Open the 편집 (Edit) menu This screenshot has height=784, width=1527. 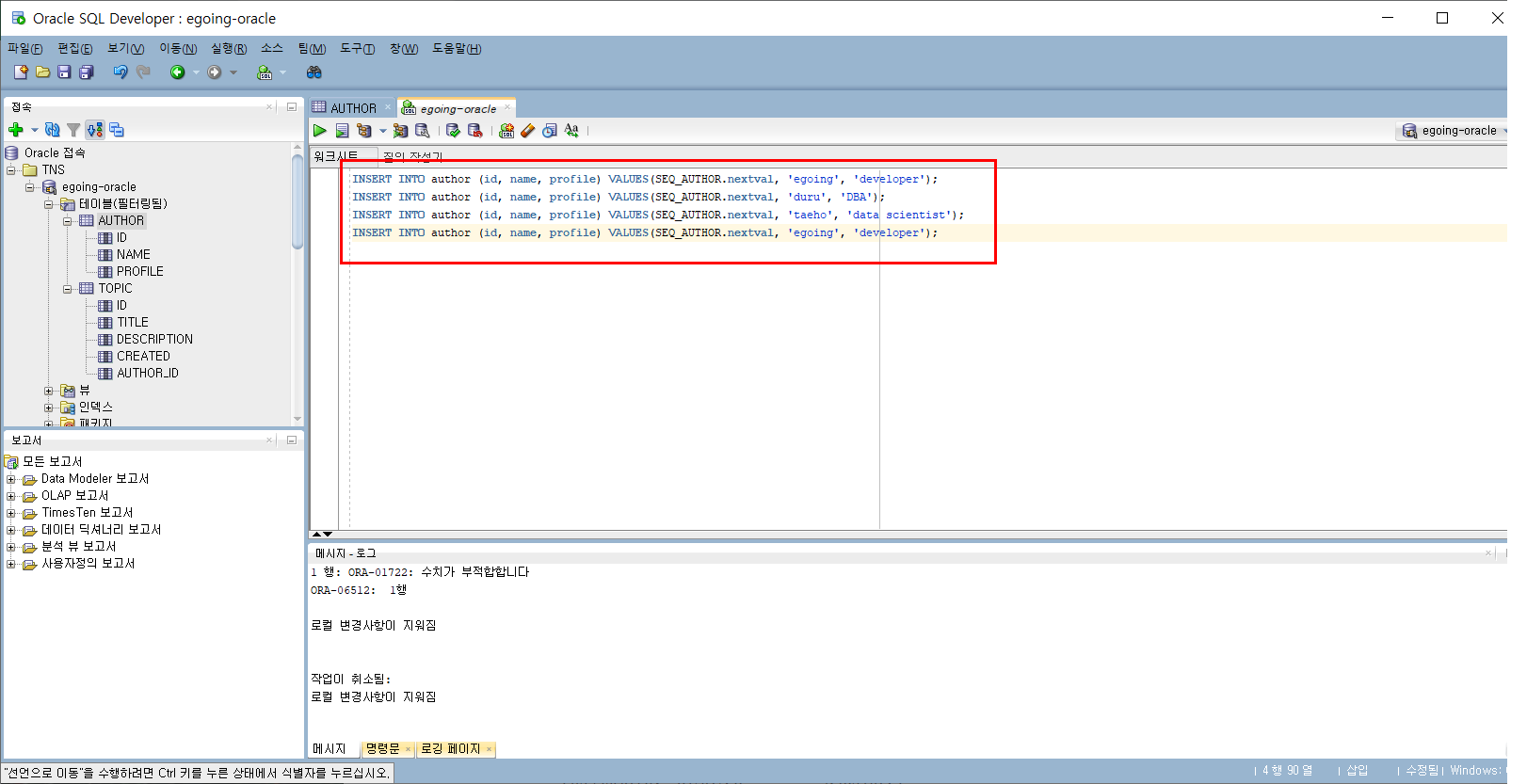click(75, 49)
